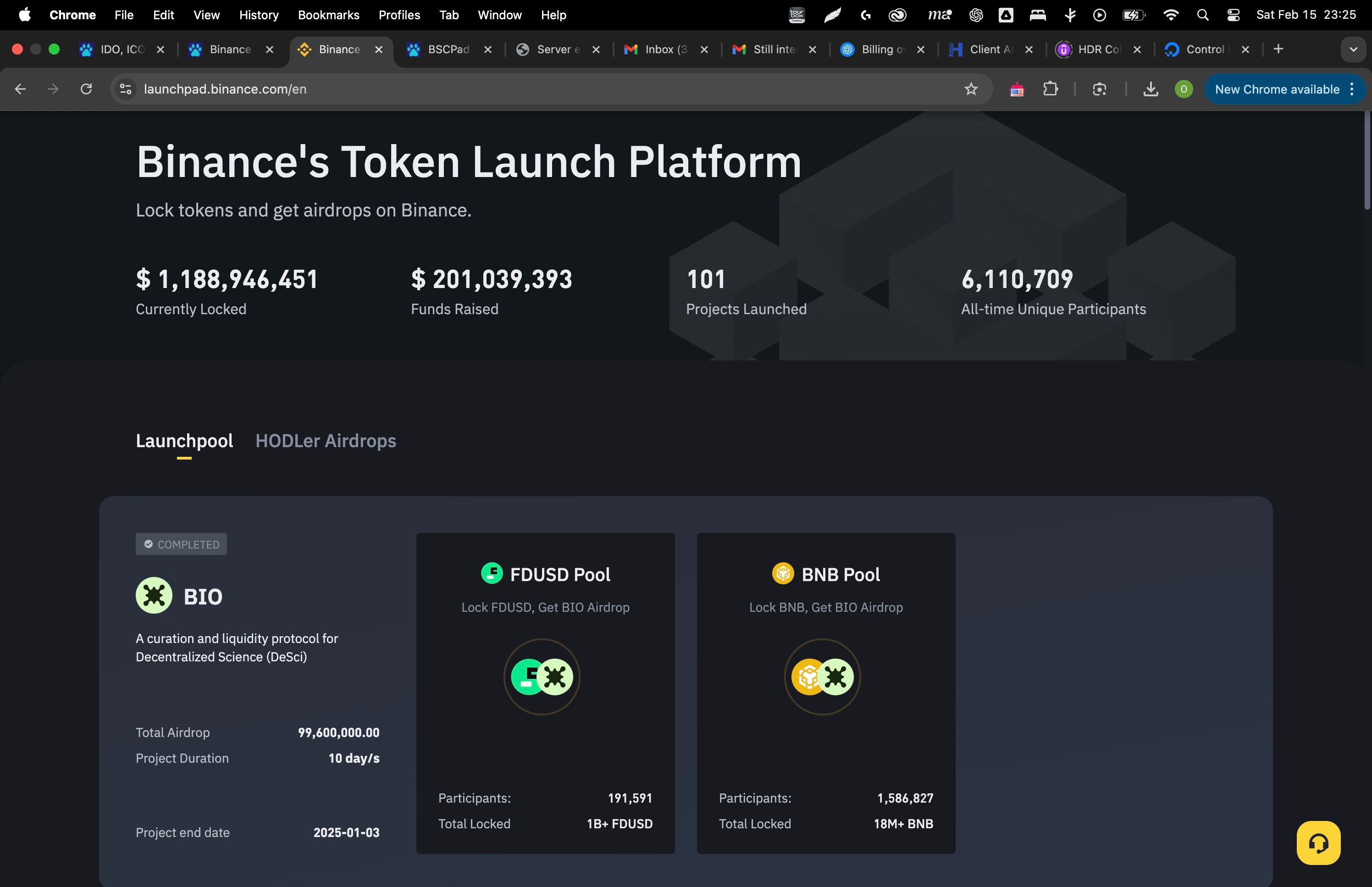Open the History menu
The height and width of the screenshot is (887, 1372).
259,15
